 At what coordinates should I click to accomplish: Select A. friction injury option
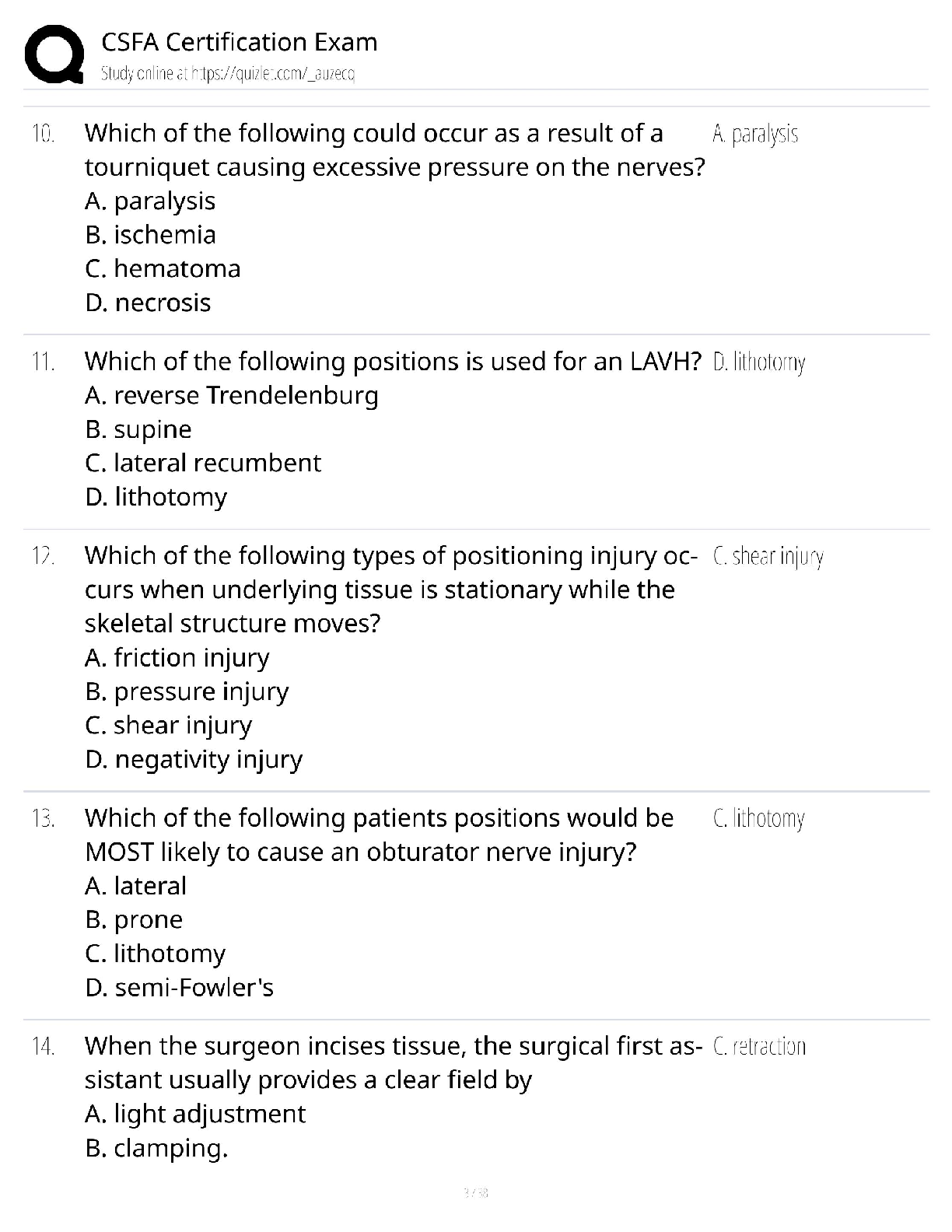[x=177, y=658]
